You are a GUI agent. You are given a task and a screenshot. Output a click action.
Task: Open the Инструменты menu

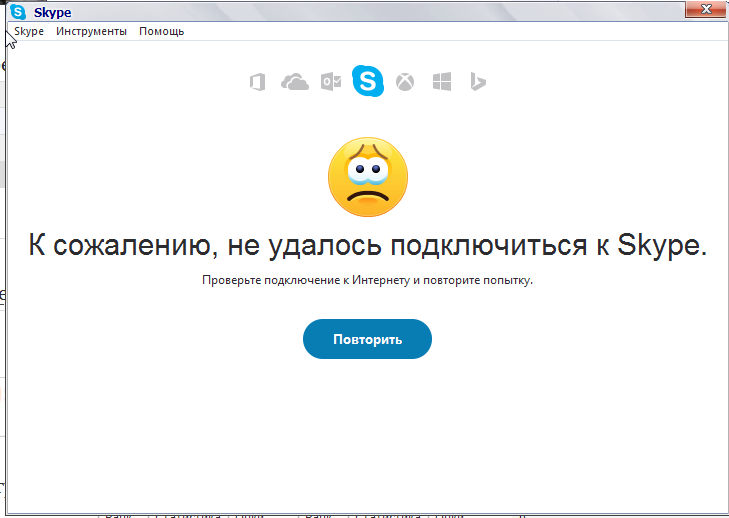click(91, 31)
